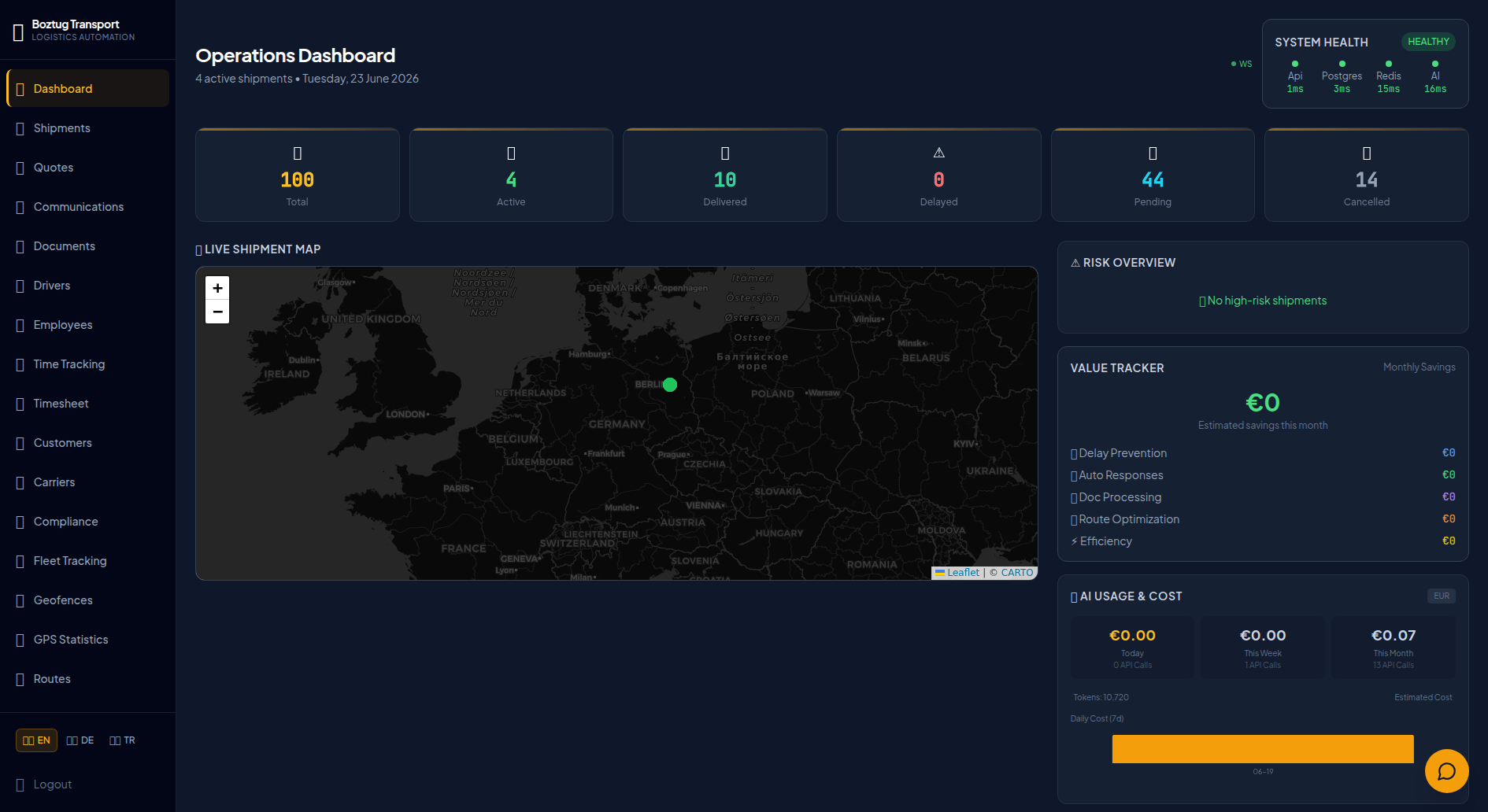Click the Postgres health indicator

(1342, 76)
